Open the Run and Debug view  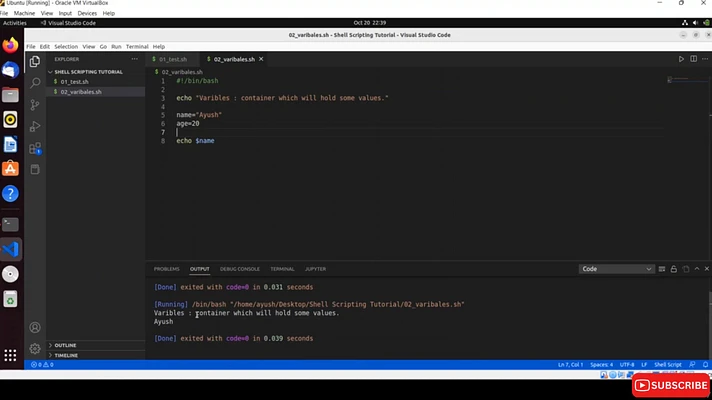point(35,126)
